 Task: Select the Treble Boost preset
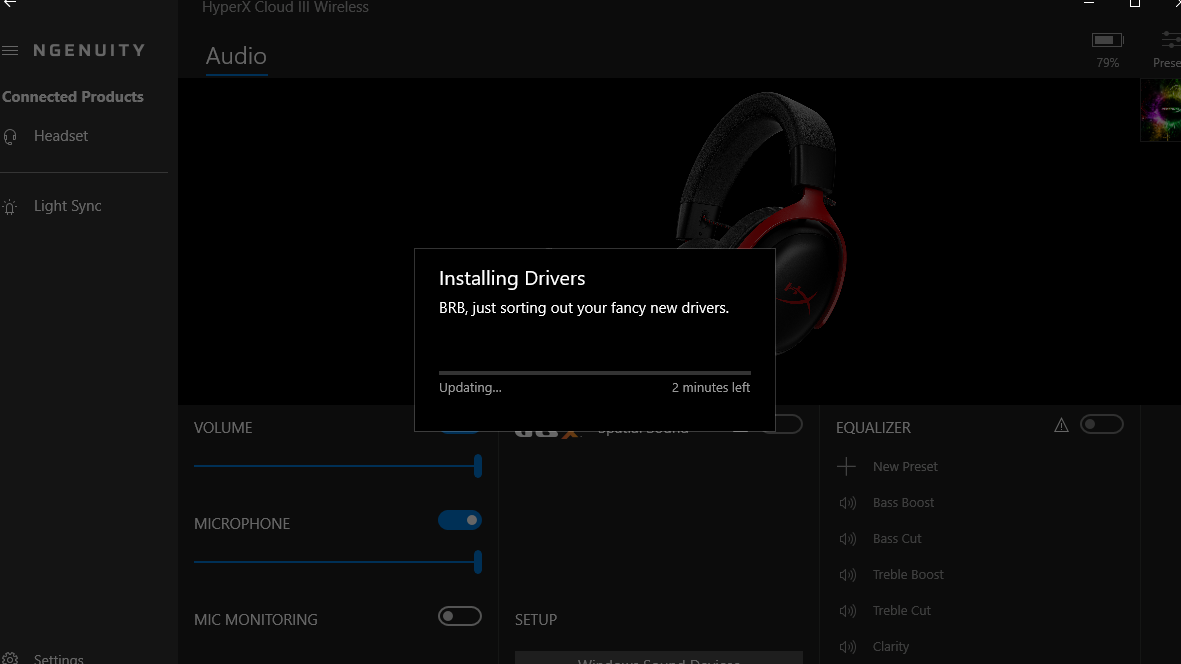(908, 575)
